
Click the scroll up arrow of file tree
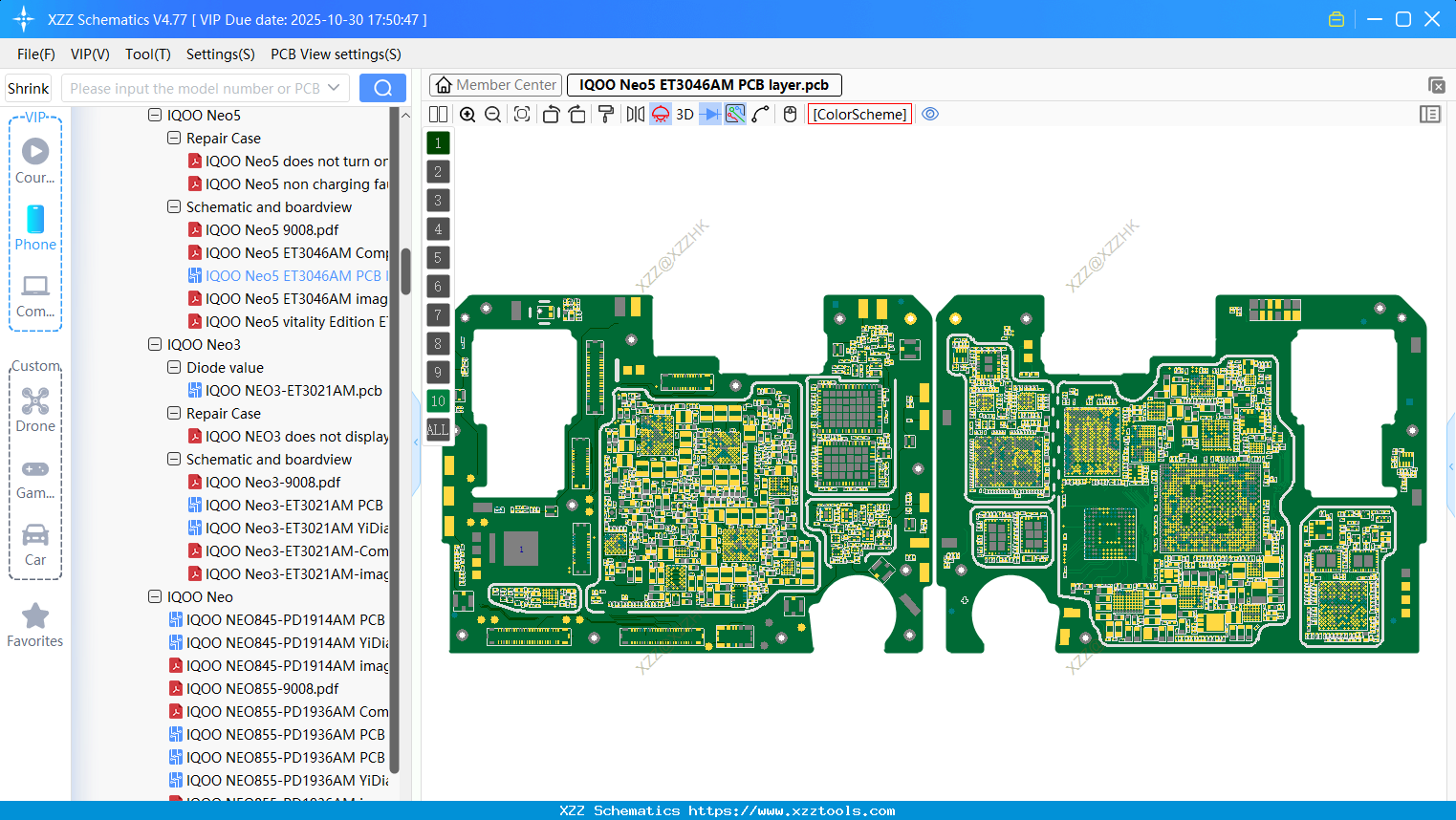pos(405,116)
